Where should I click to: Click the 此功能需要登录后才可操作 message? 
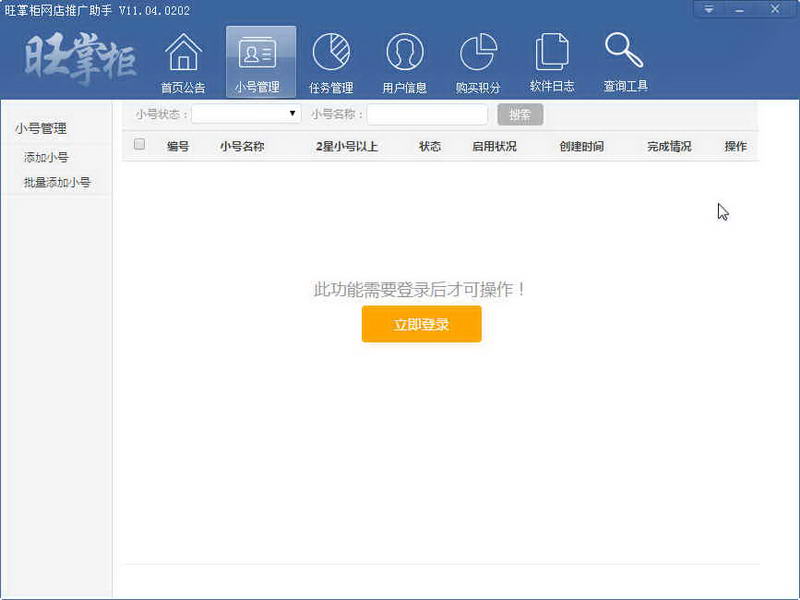point(419,289)
